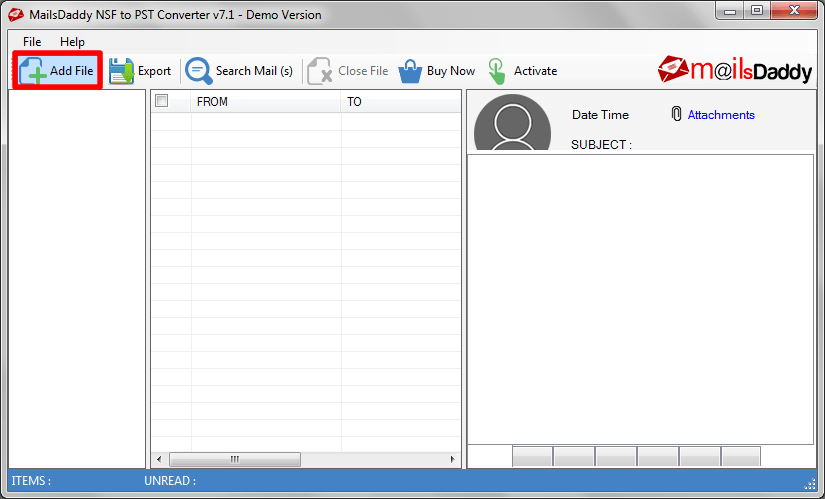This screenshot has height=499, width=825.
Task: Click the Date Time label
Action: pyautogui.click(x=600, y=115)
